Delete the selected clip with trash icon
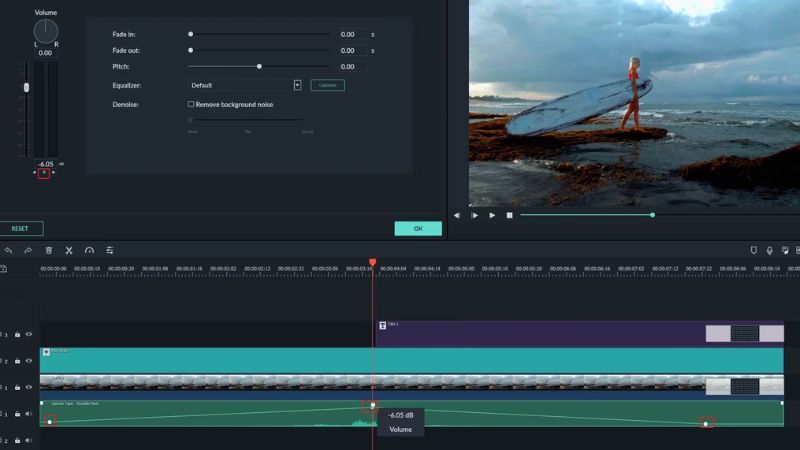Image resolution: width=800 pixels, height=450 pixels. (48, 250)
